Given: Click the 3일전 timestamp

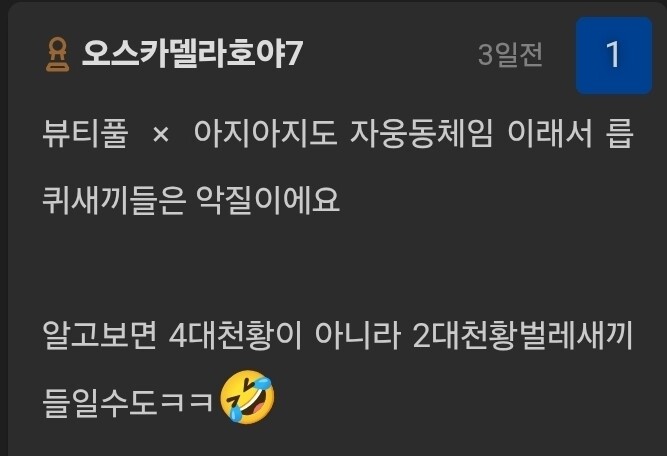Looking at the screenshot, I should click(510, 55).
